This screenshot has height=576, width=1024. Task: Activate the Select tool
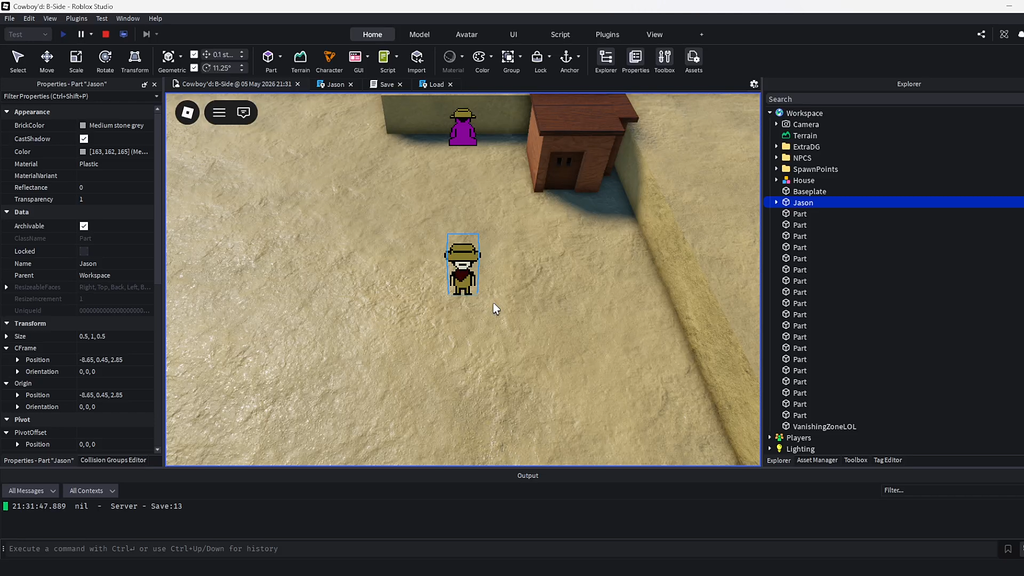coord(18,61)
